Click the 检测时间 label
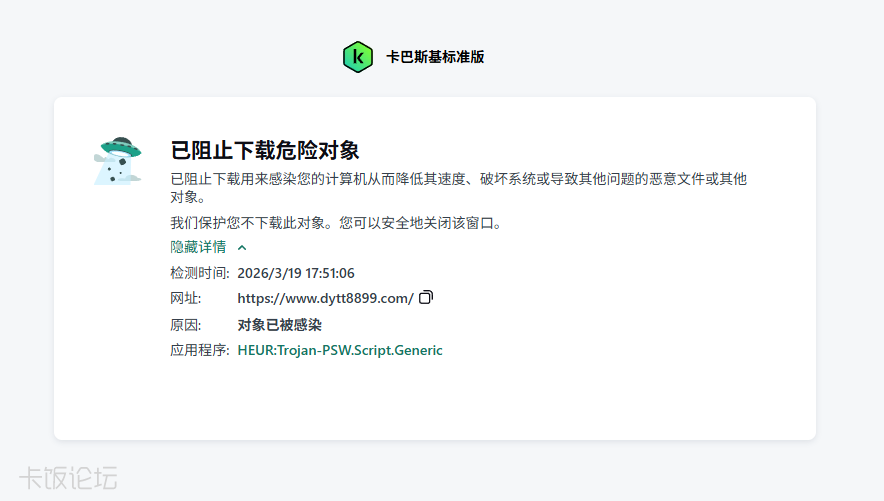The image size is (884, 501). [200, 272]
